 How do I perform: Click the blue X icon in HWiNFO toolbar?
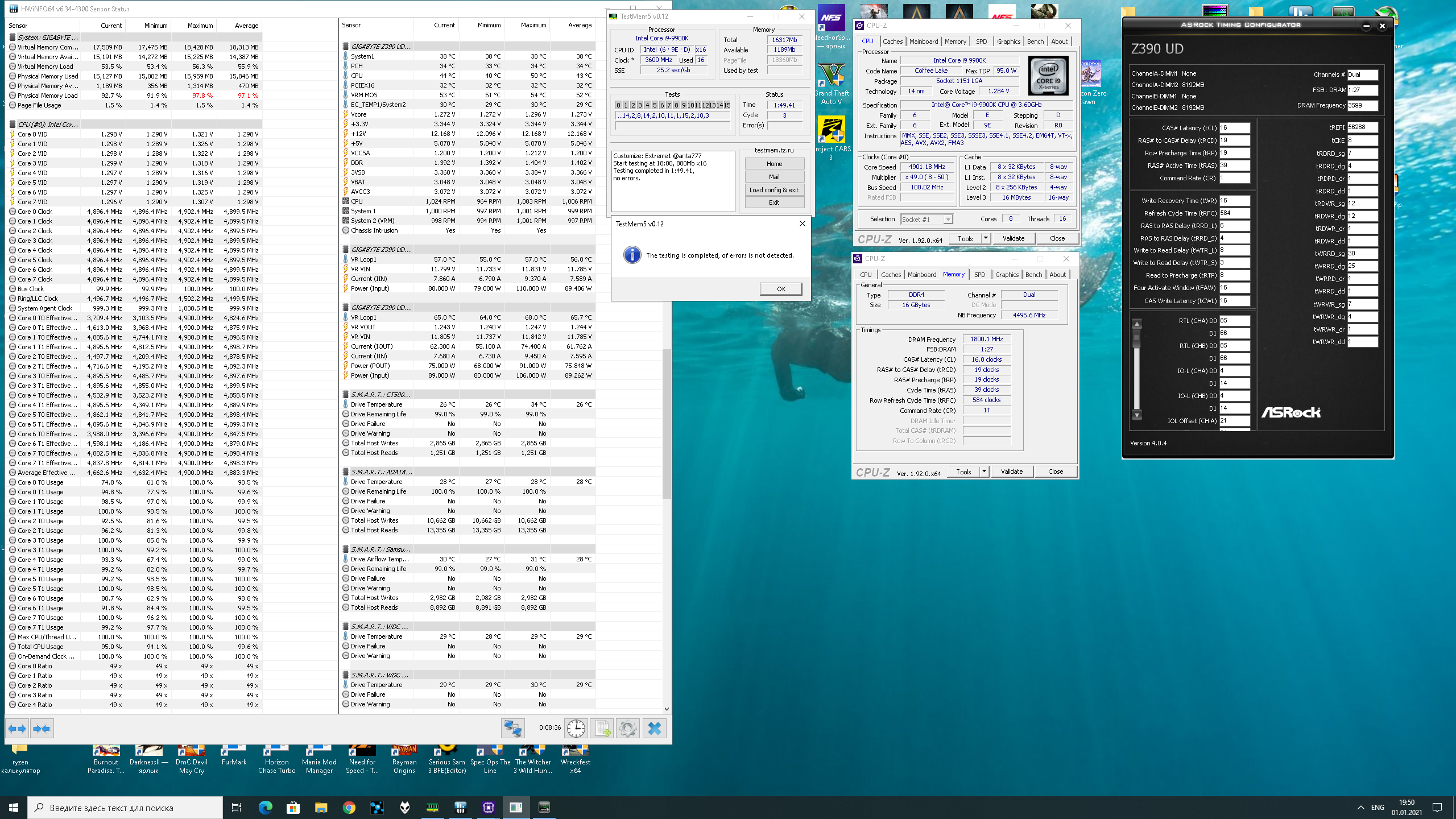tap(654, 729)
